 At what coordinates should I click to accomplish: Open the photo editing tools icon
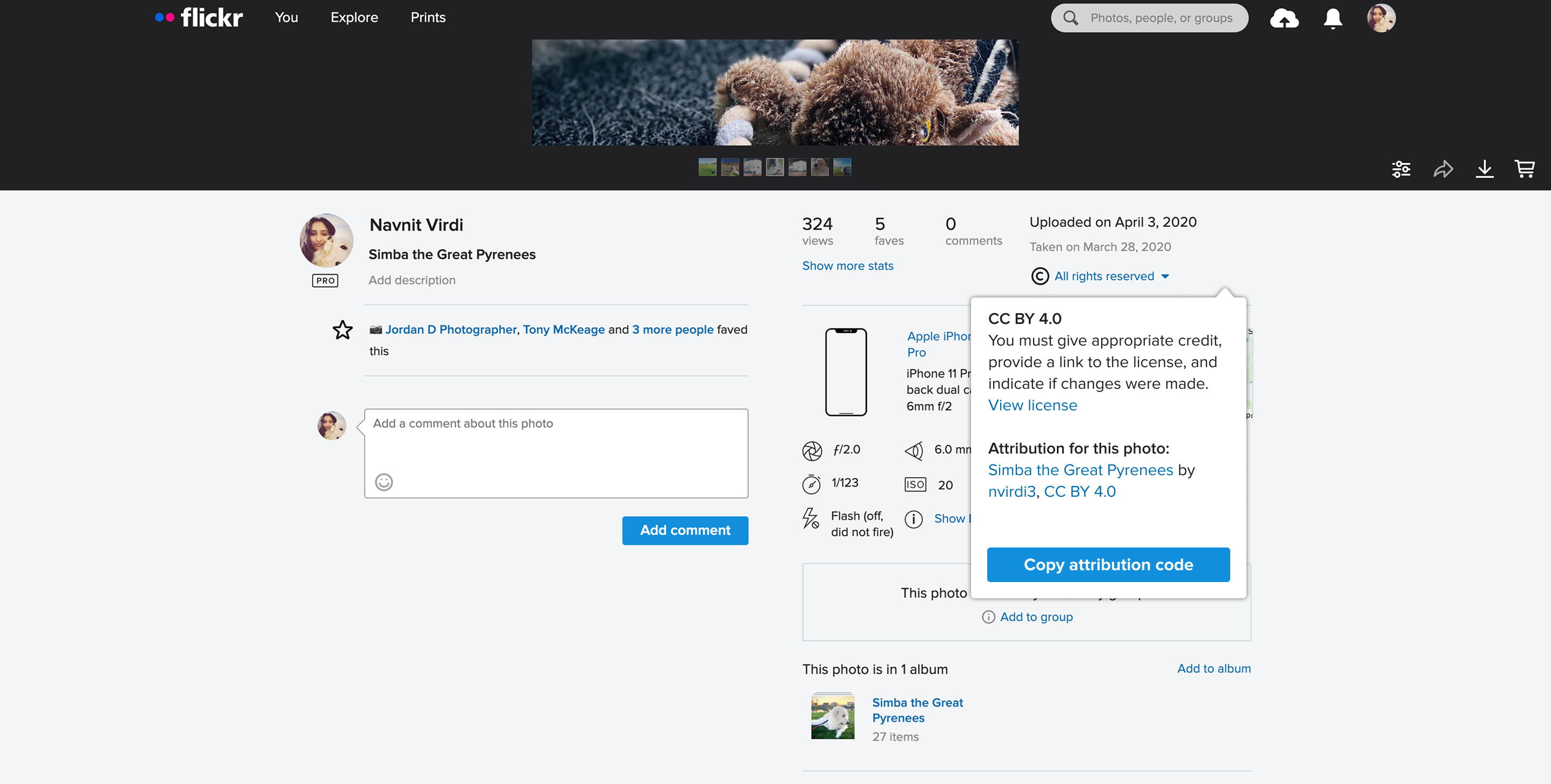pos(1402,169)
